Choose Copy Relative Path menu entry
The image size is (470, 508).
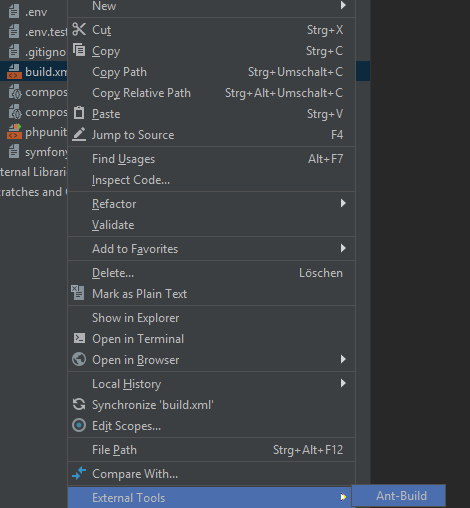(211, 93)
